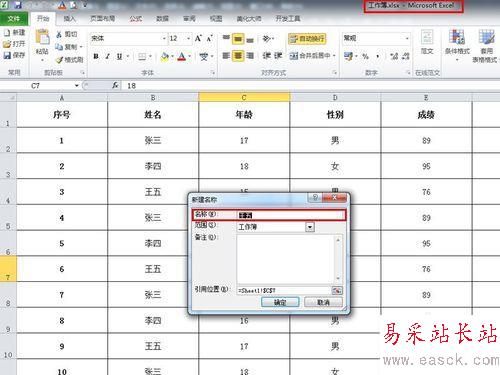Open Format as Table (套用表格格式) icon

[x=486, y=37]
